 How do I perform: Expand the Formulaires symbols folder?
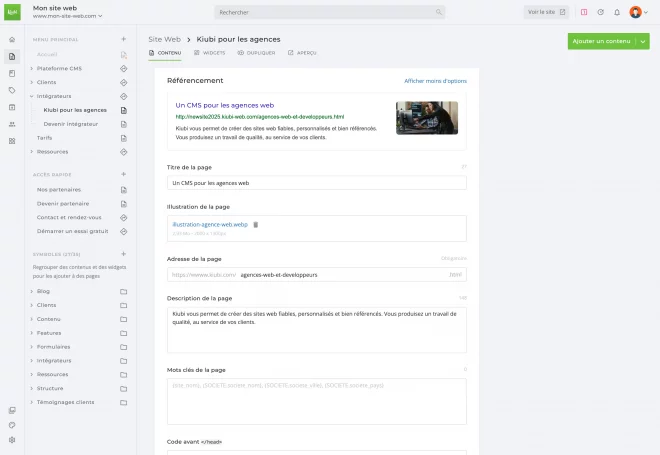click(x=32, y=347)
